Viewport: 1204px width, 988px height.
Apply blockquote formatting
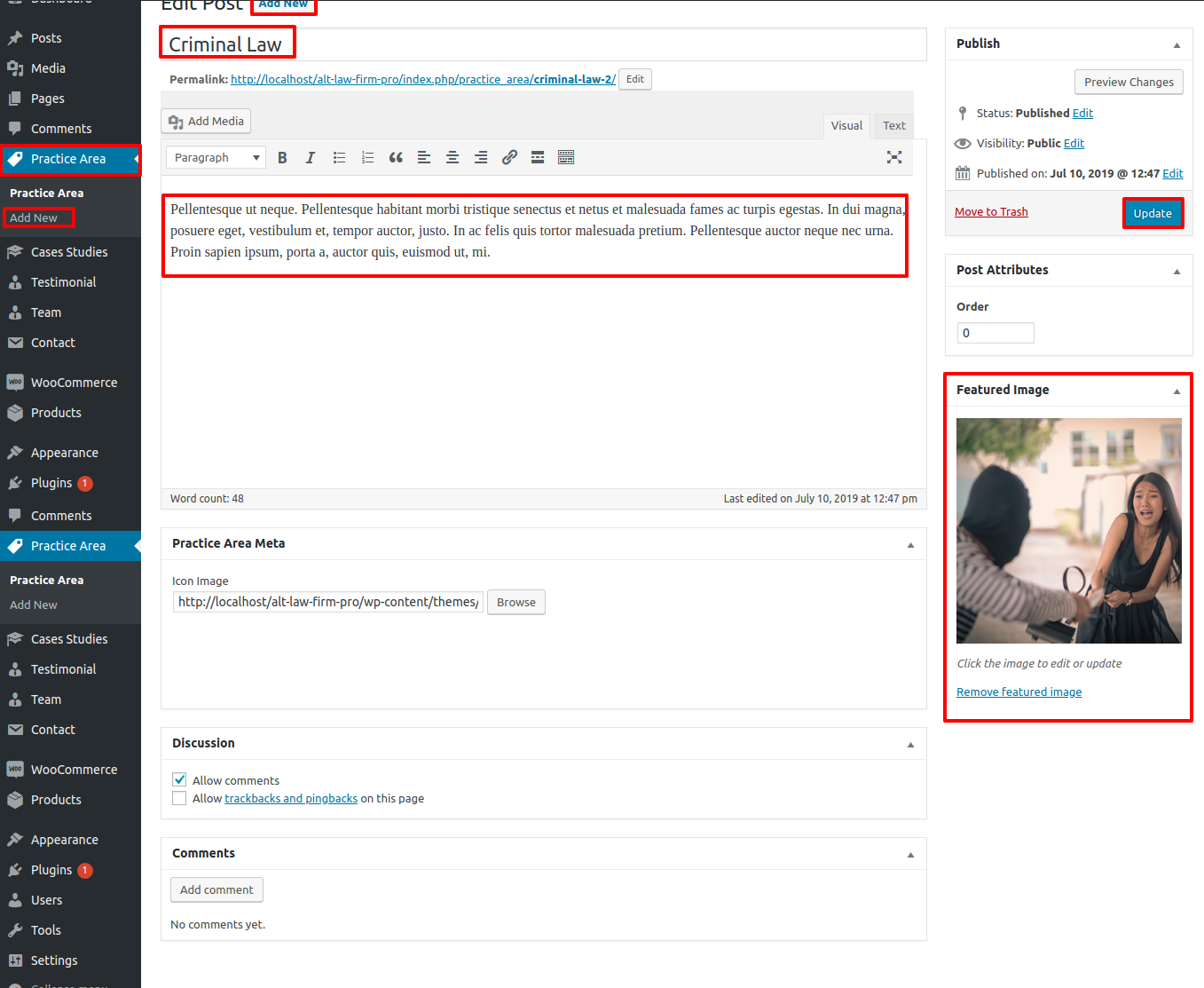pyautogui.click(x=396, y=157)
